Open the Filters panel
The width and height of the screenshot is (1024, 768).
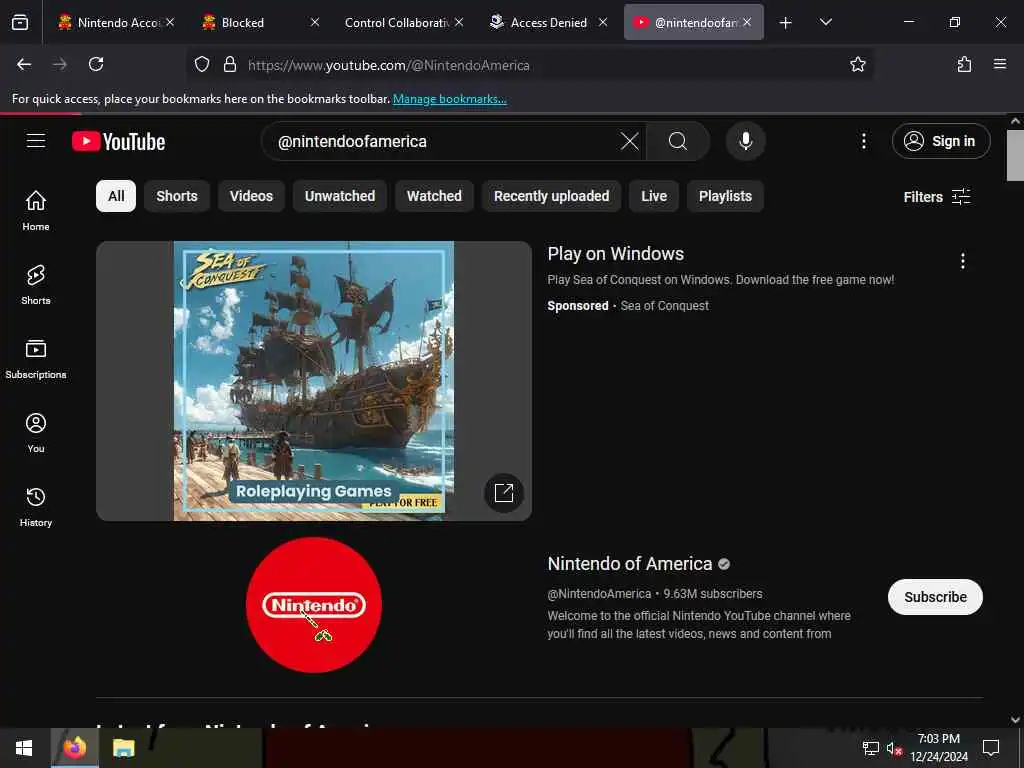(936, 197)
